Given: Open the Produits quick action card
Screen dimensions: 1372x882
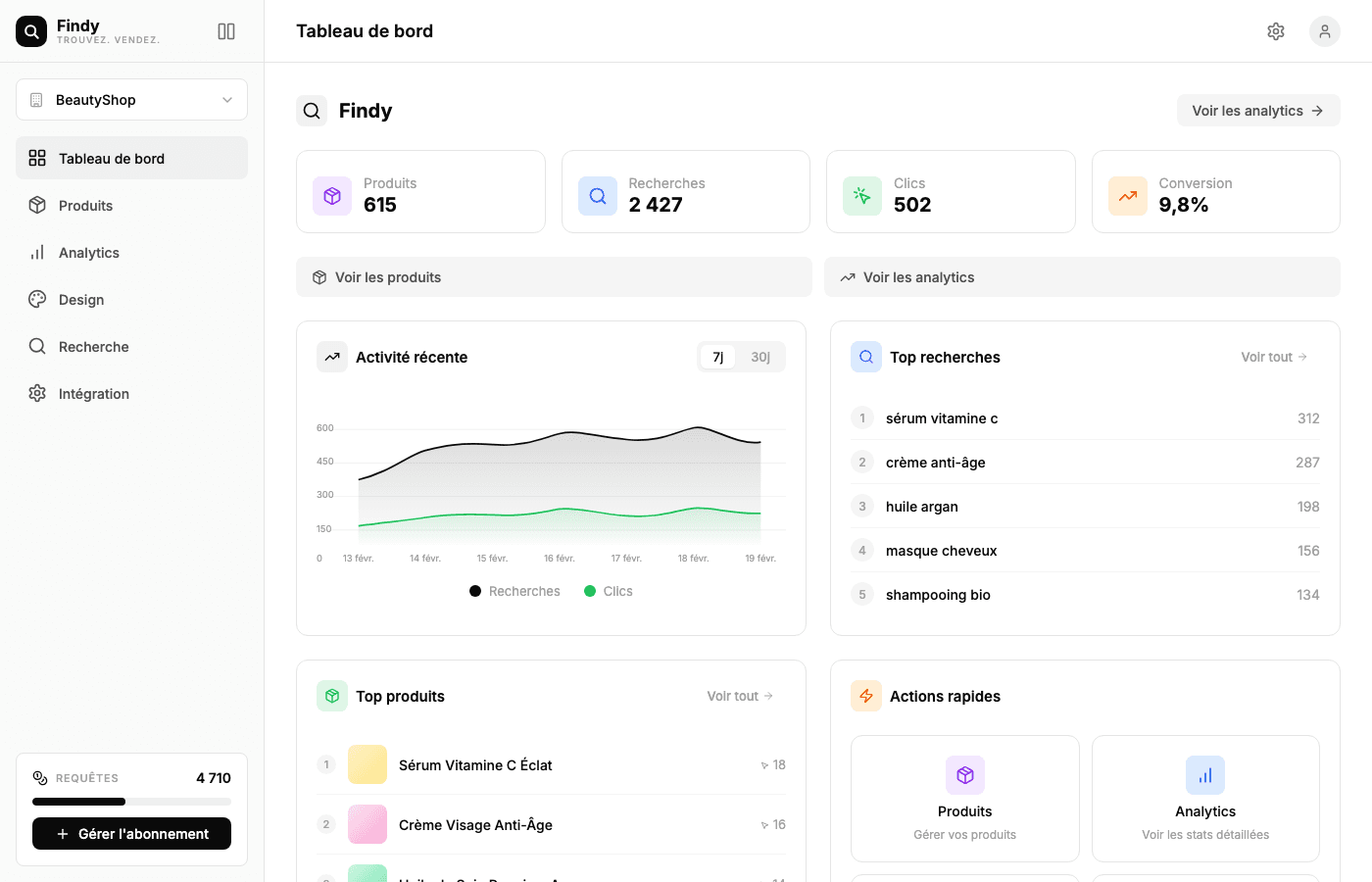Looking at the screenshot, I should 965,799.
